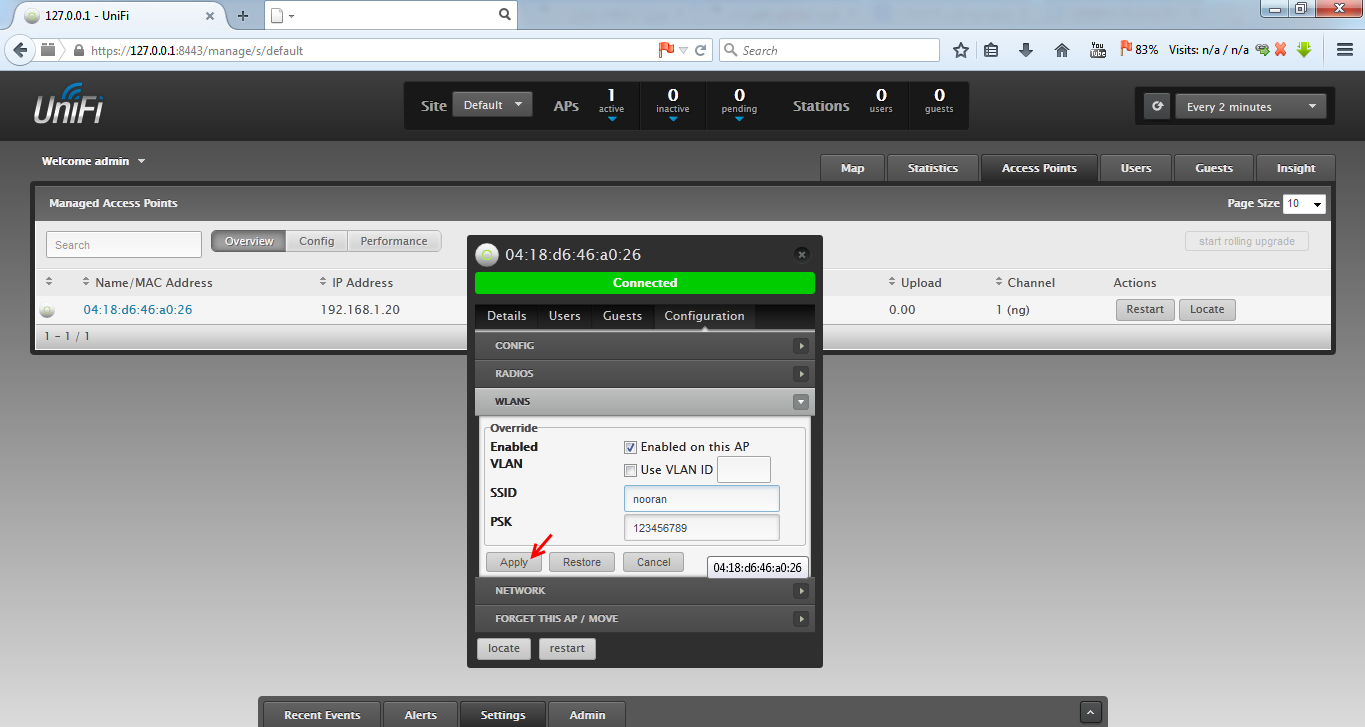Open the 04:18:d6:46:a0:26 link in the table
Viewport: 1365px width, 727px height.
138,310
